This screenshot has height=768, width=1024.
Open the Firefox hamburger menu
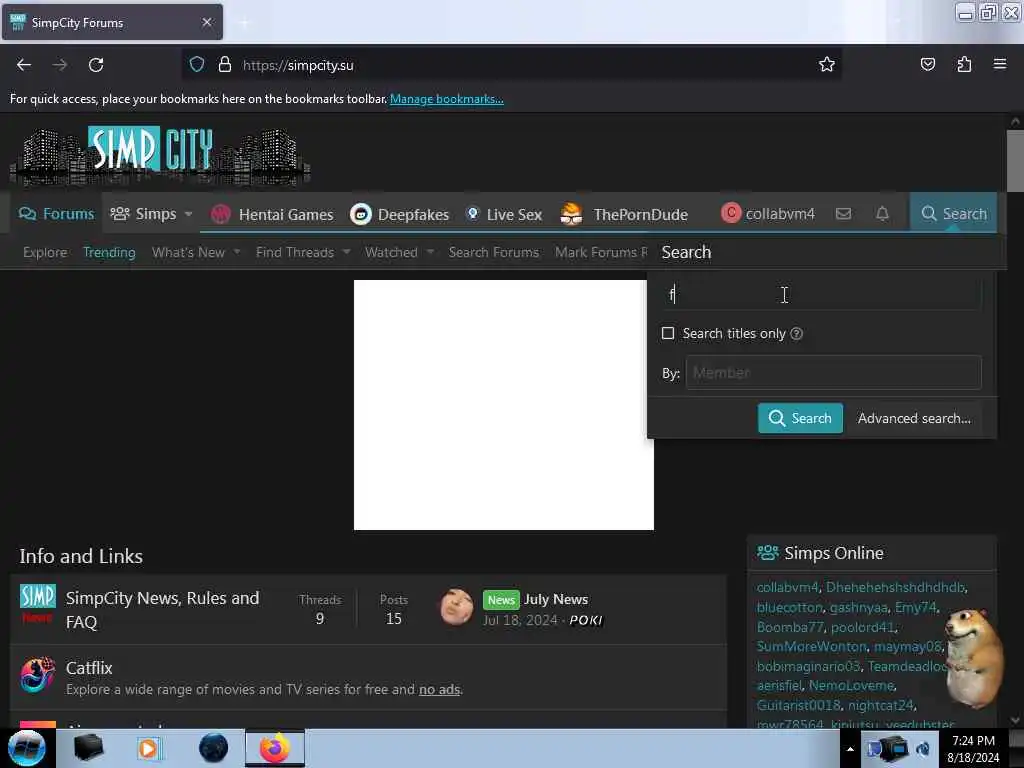pyautogui.click(x=1000, y=64)
